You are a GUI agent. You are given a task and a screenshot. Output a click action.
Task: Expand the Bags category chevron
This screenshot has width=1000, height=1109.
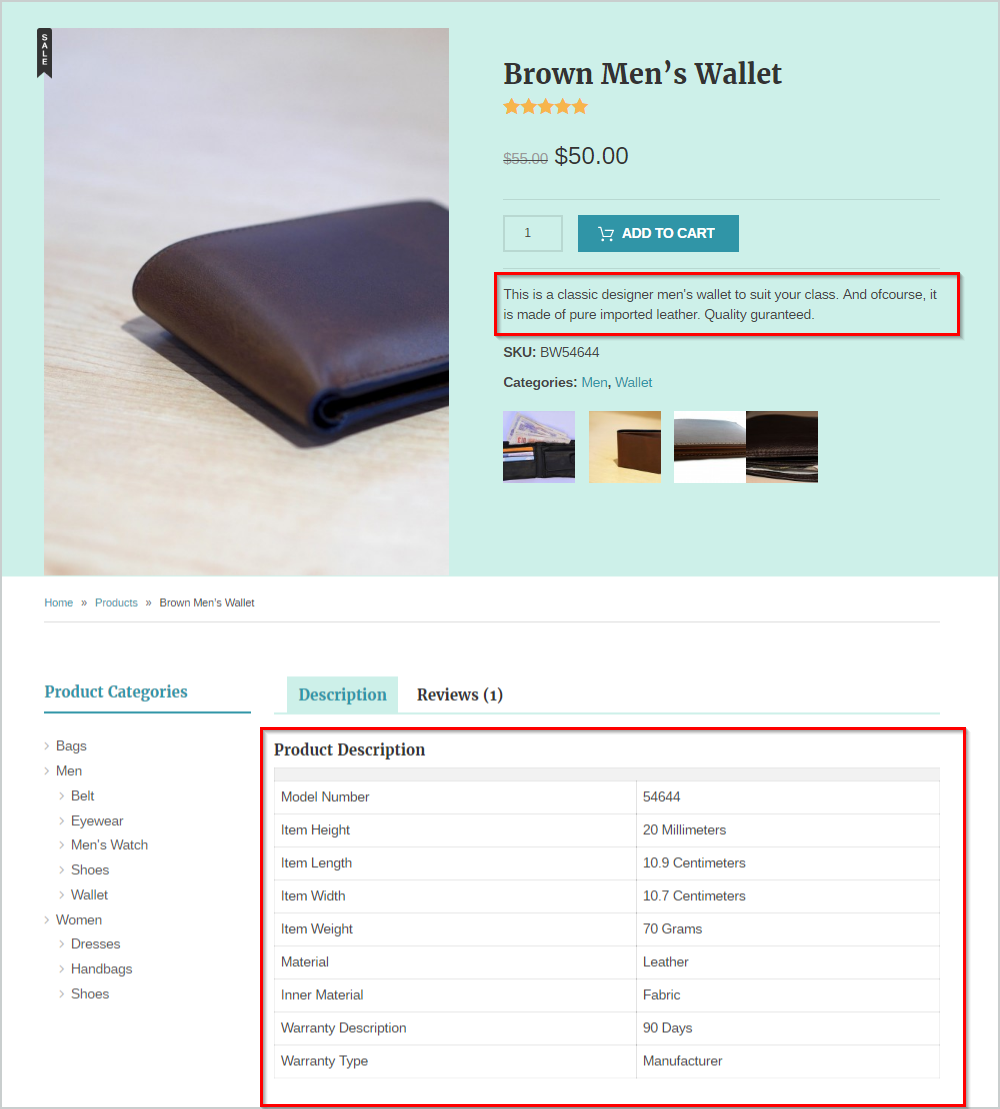pyautogui.click(x=47, y=746)
